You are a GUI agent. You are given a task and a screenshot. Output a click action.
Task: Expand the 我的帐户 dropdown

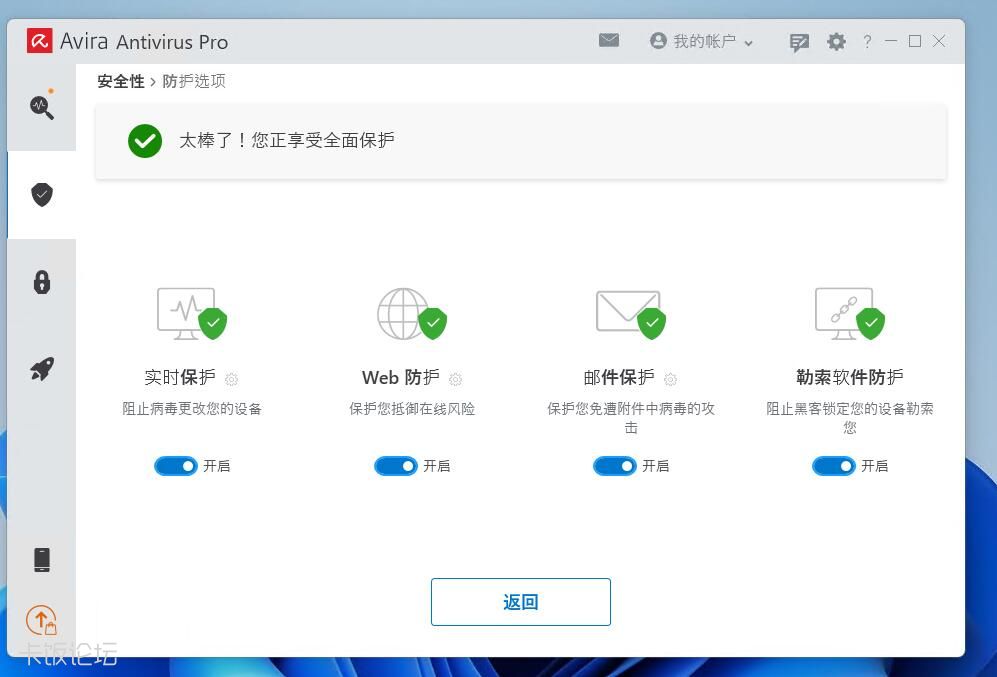click(701, 41)
